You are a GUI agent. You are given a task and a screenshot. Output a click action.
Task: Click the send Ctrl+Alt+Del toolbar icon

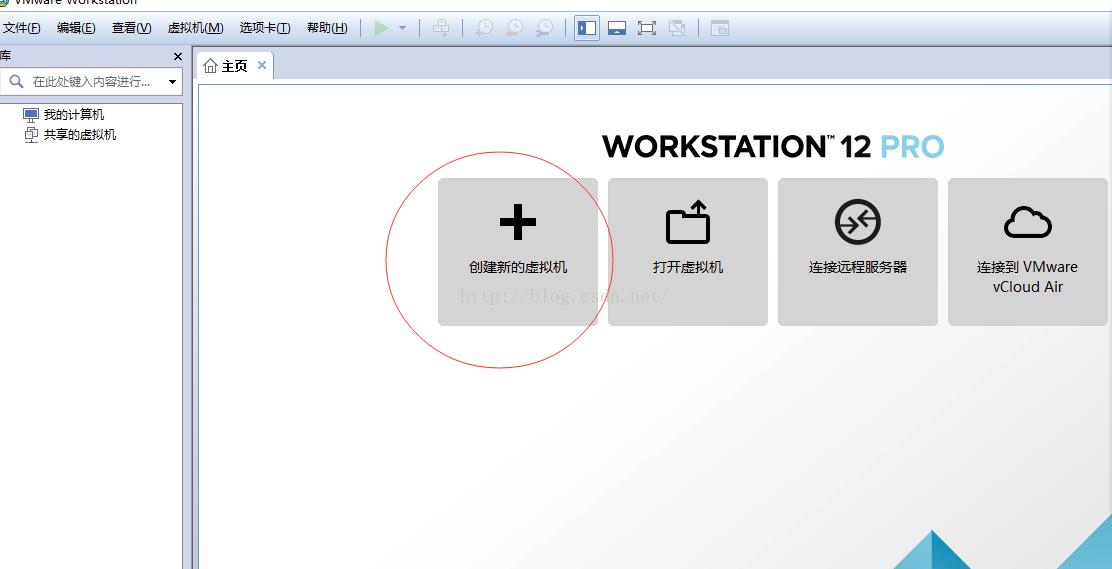click(x=441, y=28)
